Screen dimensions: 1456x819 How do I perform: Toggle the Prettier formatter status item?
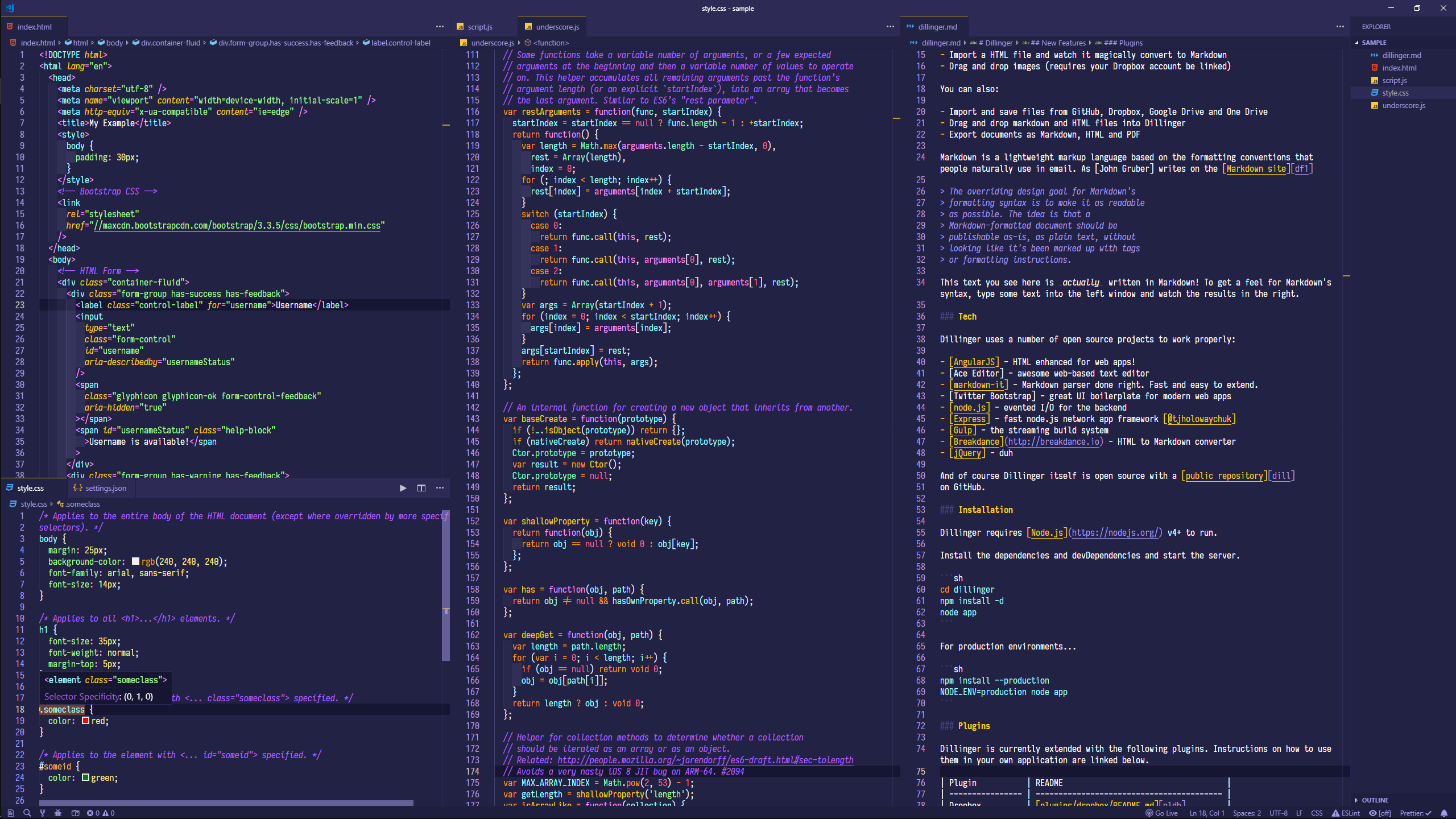tap(1416, 813)
